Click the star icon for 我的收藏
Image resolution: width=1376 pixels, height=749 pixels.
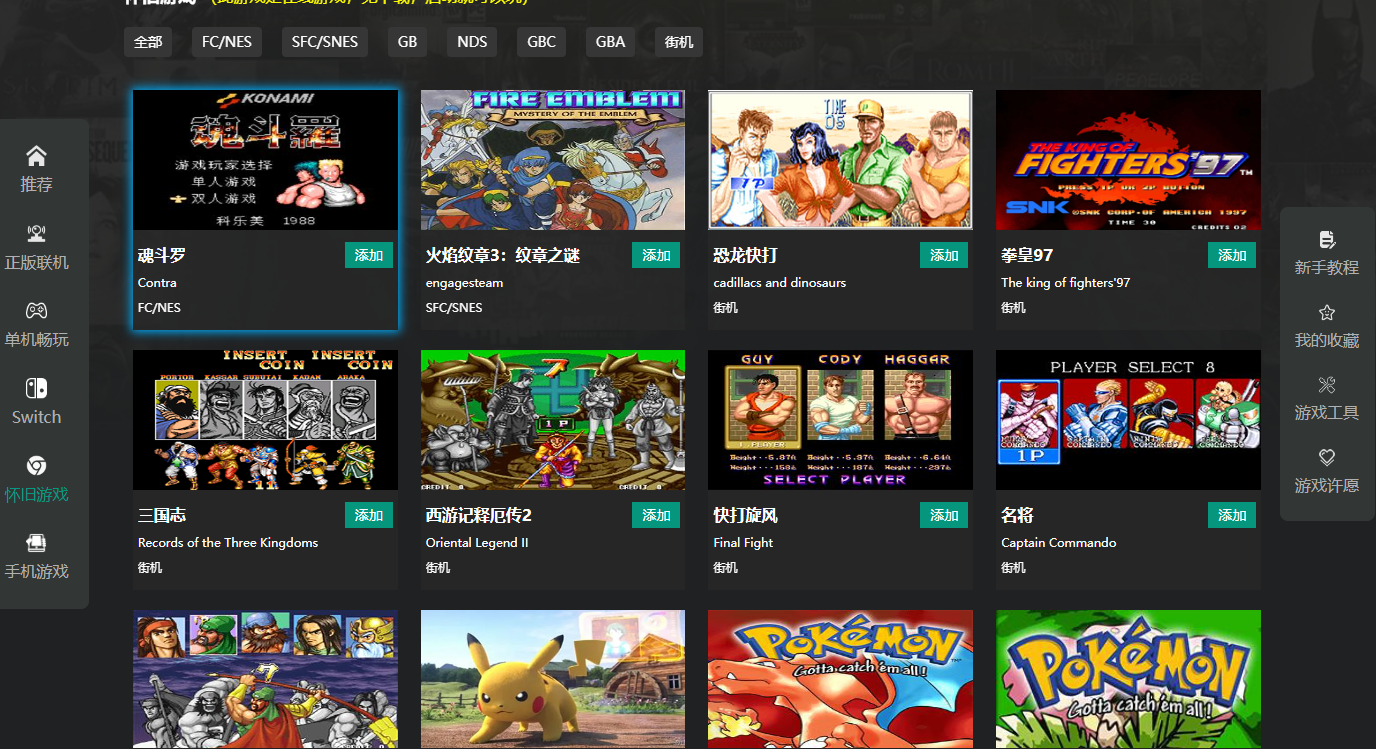coord(1327,312)
